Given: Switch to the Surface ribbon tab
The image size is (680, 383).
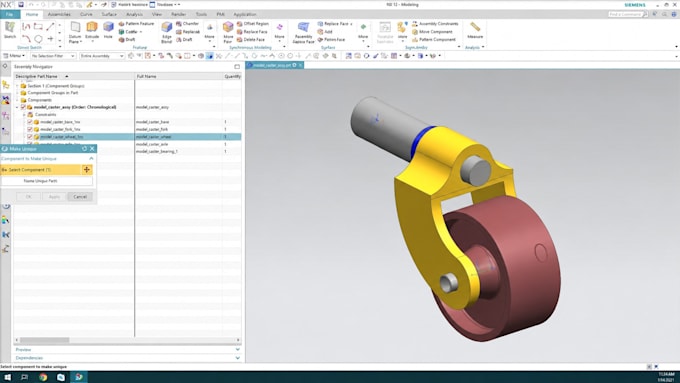Looking at the screenshot, I should [x=109, y=14].
